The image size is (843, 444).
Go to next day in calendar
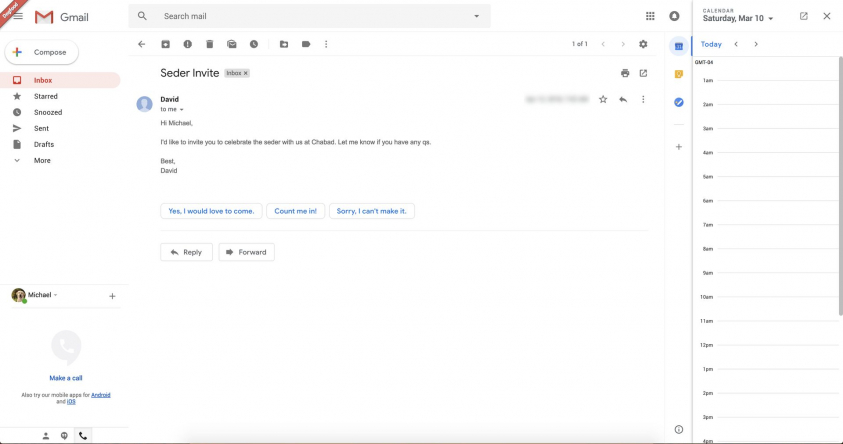click(756, 44)
